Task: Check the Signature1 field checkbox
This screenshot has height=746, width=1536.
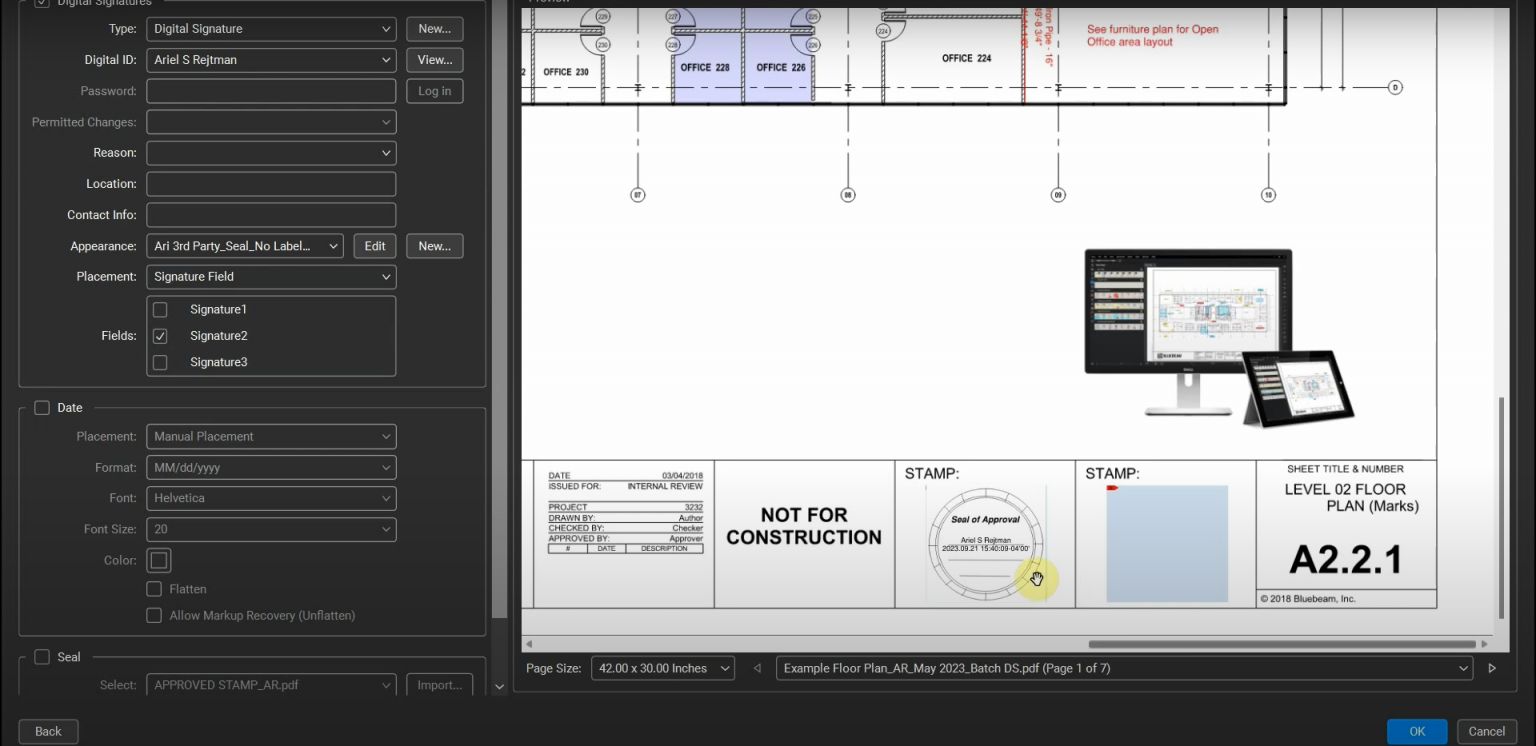Action: (x=159, y=309)
